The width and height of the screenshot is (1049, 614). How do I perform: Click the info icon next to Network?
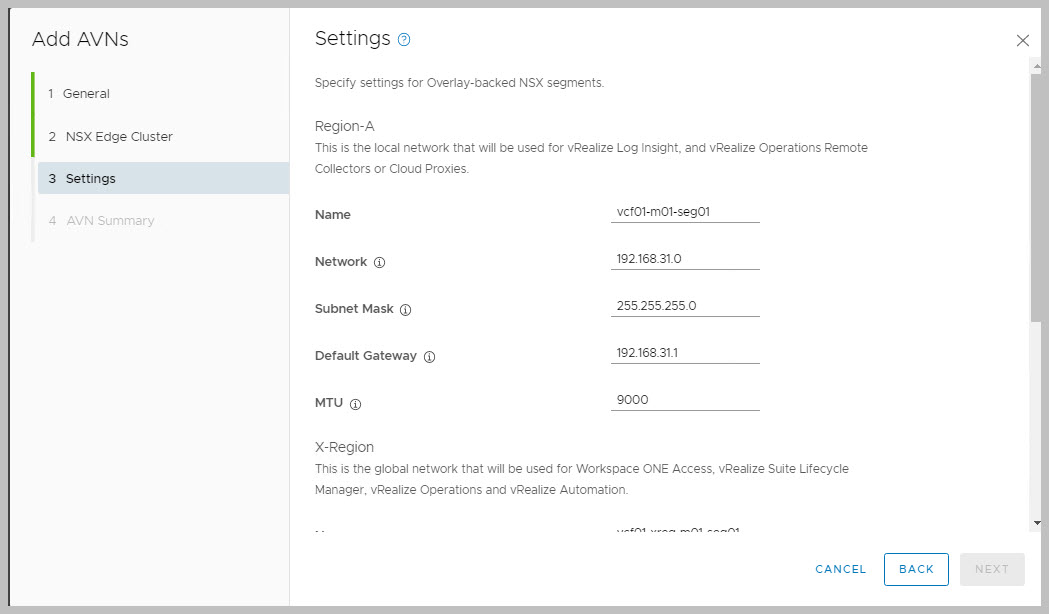(x=379, y=263)
